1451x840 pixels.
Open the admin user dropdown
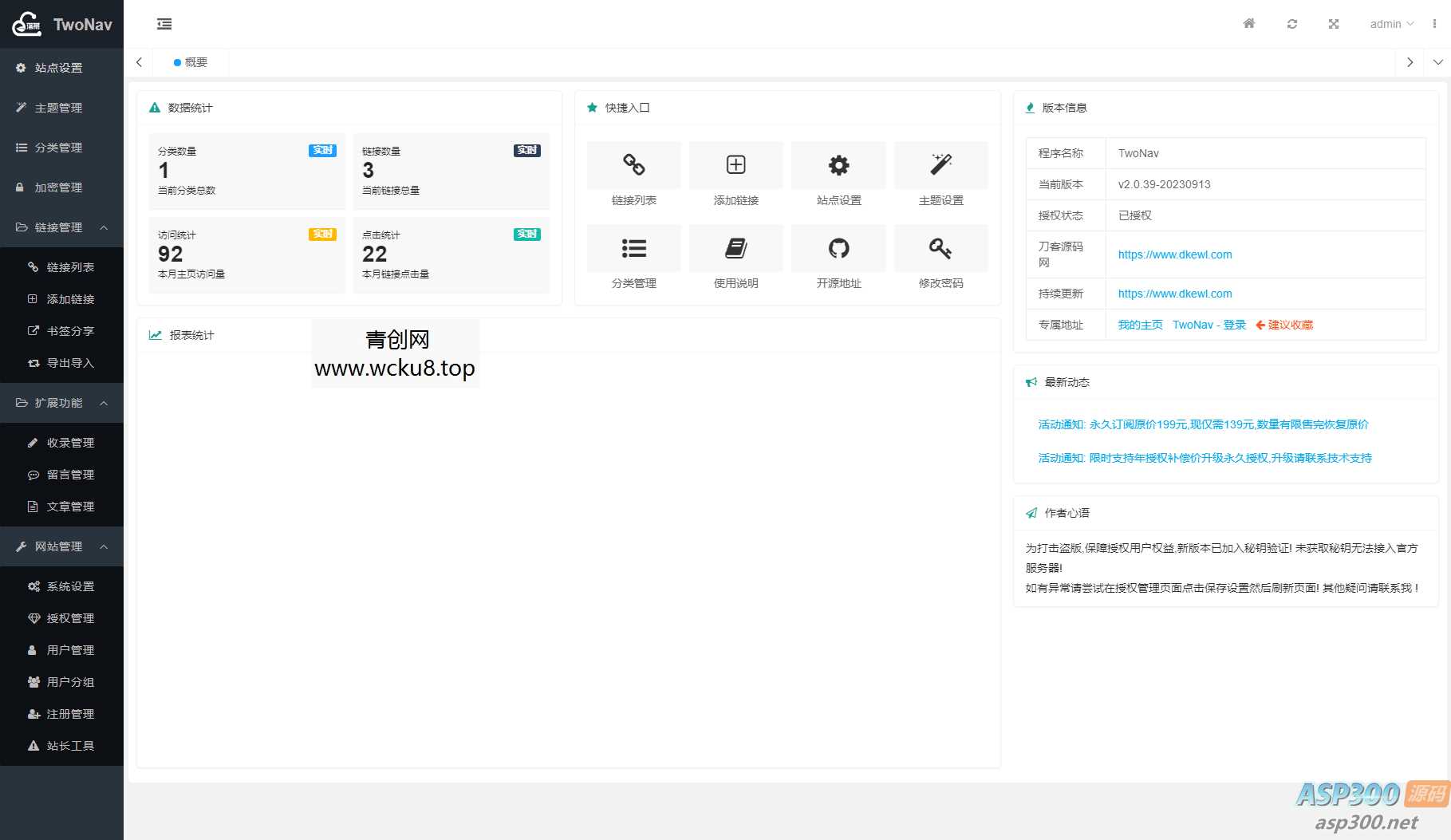1390,24
